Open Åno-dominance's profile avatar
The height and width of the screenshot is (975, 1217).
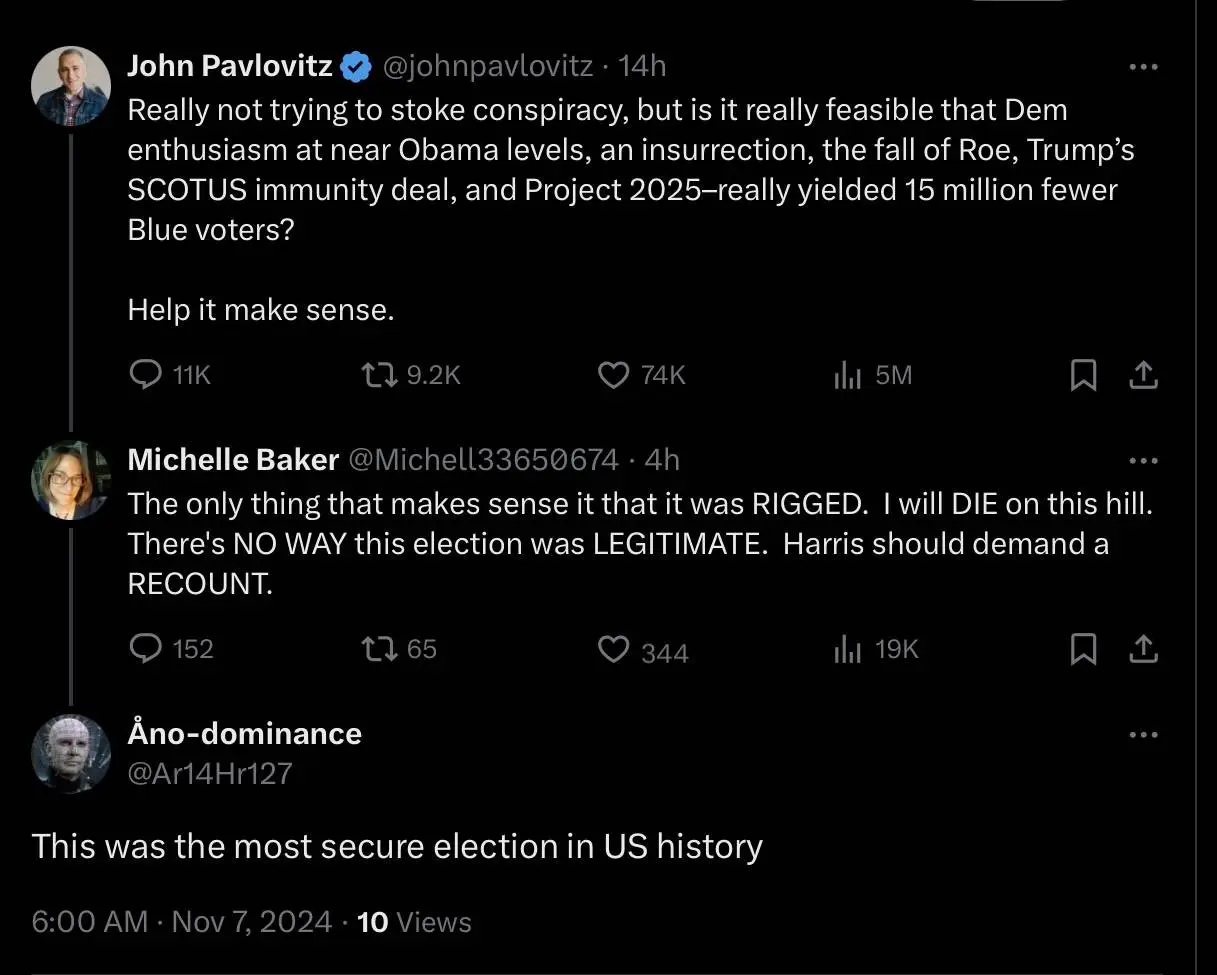(70, 752)
